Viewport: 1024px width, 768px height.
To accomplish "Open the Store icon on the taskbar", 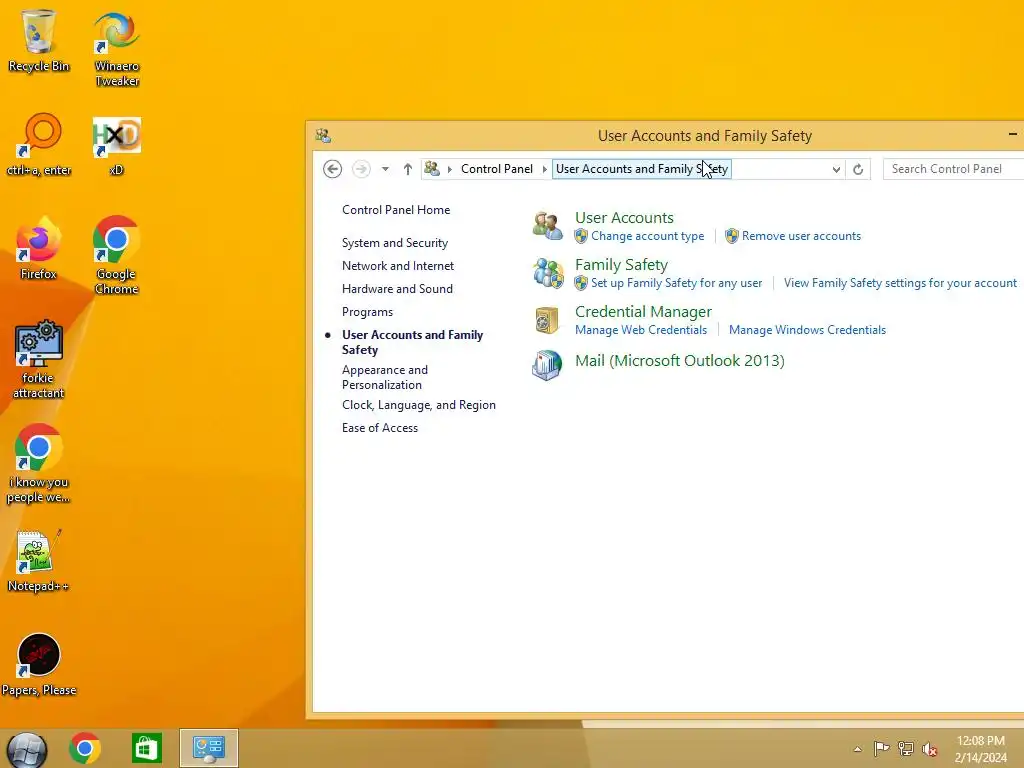I will tap(146, 748).
